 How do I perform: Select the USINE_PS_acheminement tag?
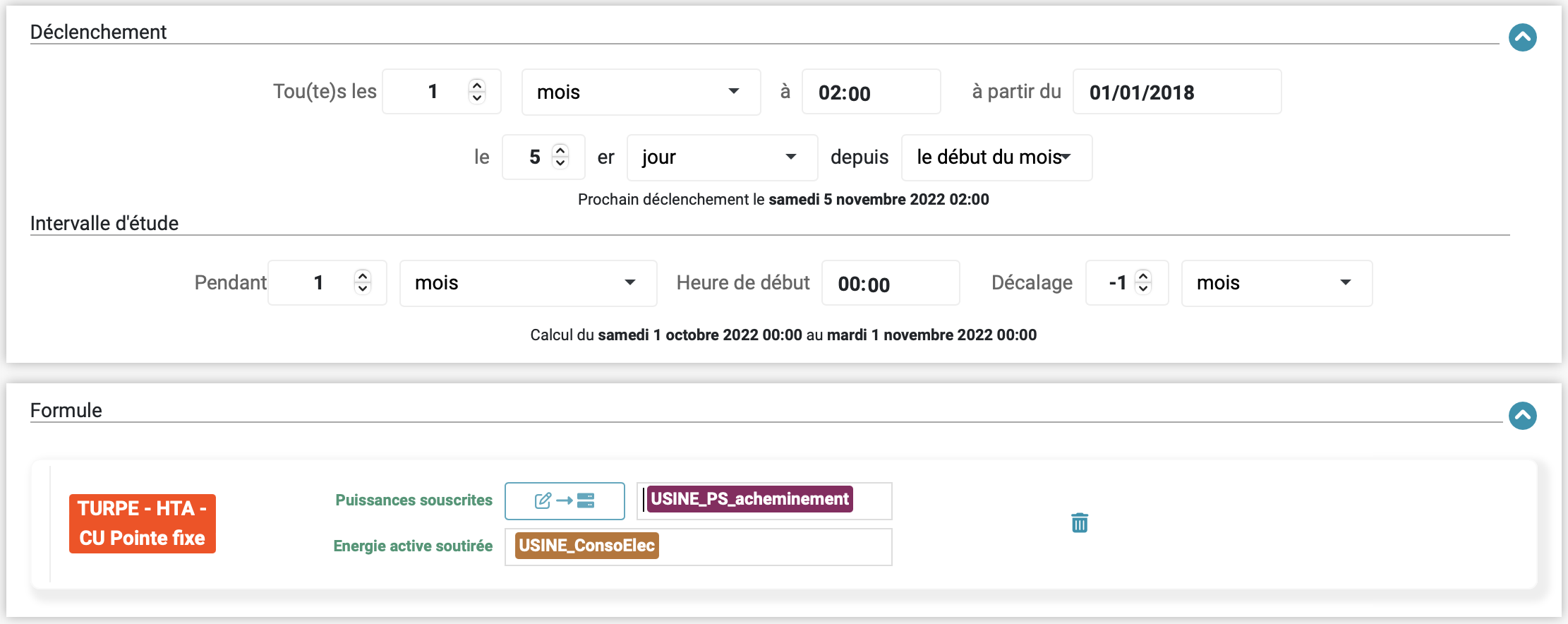tap(749, 499)
